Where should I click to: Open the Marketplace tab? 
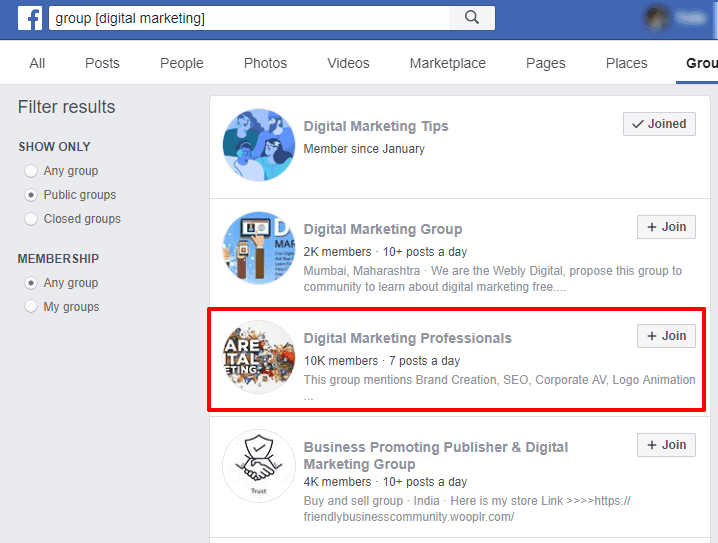pyautogui.click(x=447, y=63)
